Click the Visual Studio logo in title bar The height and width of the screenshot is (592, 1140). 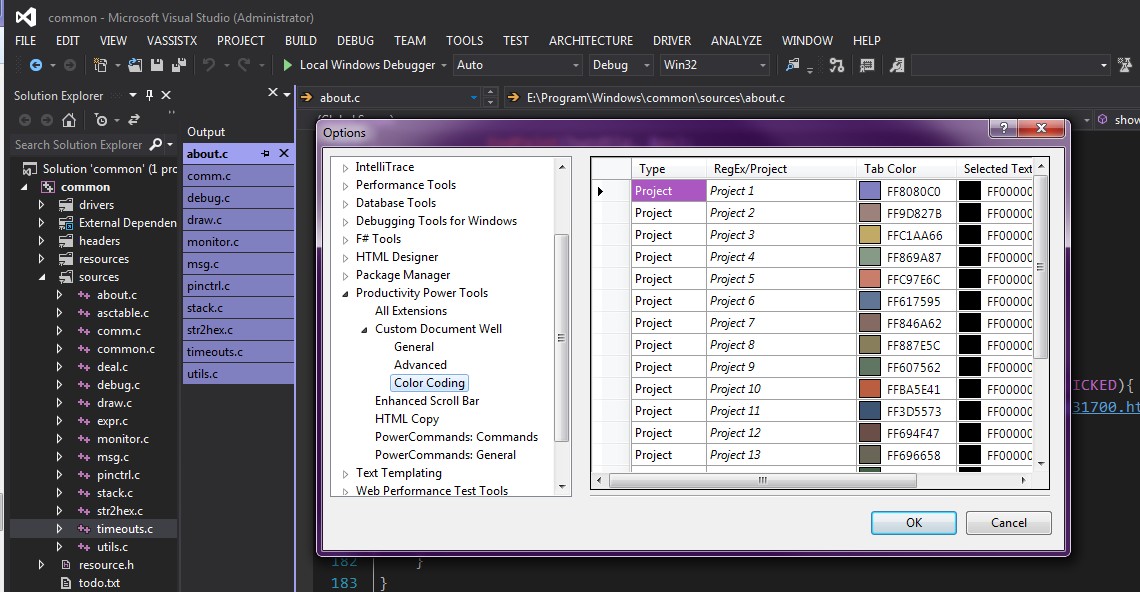[x=25, y=17]
